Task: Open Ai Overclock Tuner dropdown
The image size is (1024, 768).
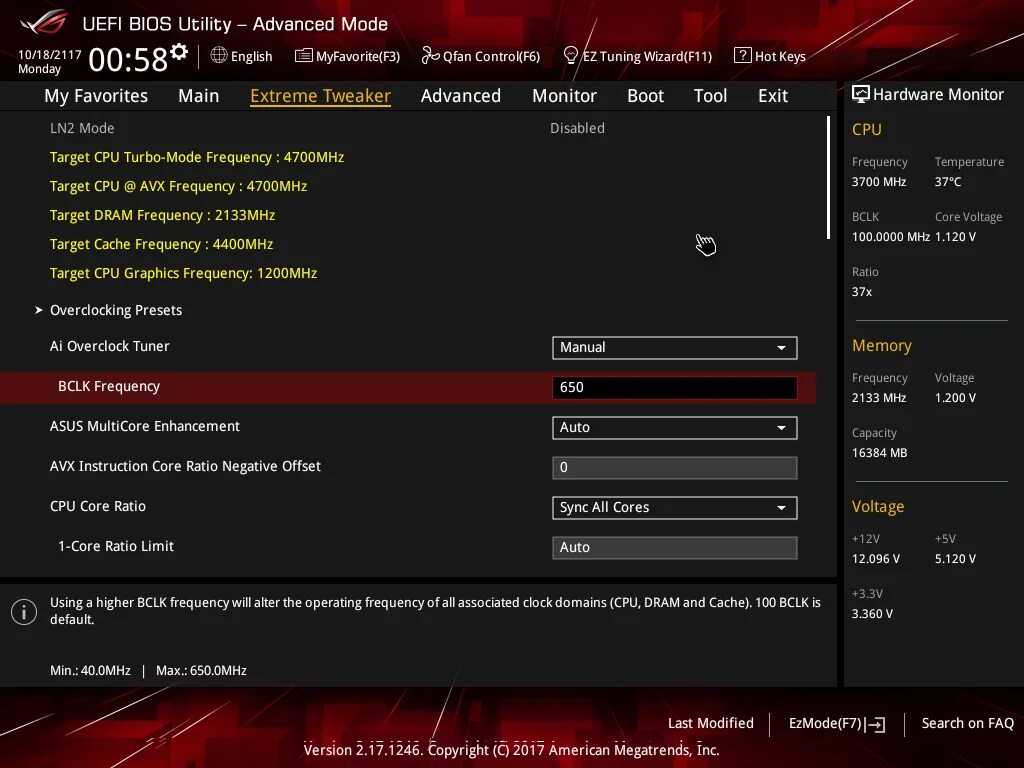Action: click(675, 347)
